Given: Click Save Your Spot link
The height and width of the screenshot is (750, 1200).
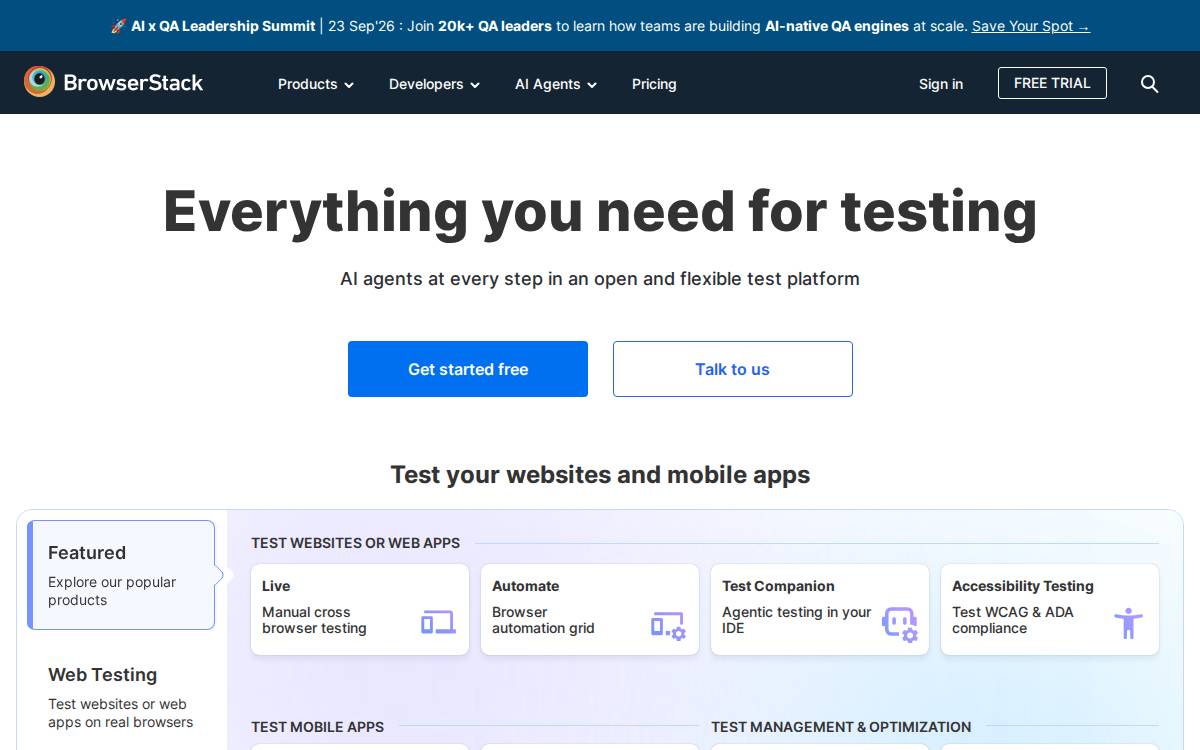Looking at the screenshot, I should (1031, 26).
